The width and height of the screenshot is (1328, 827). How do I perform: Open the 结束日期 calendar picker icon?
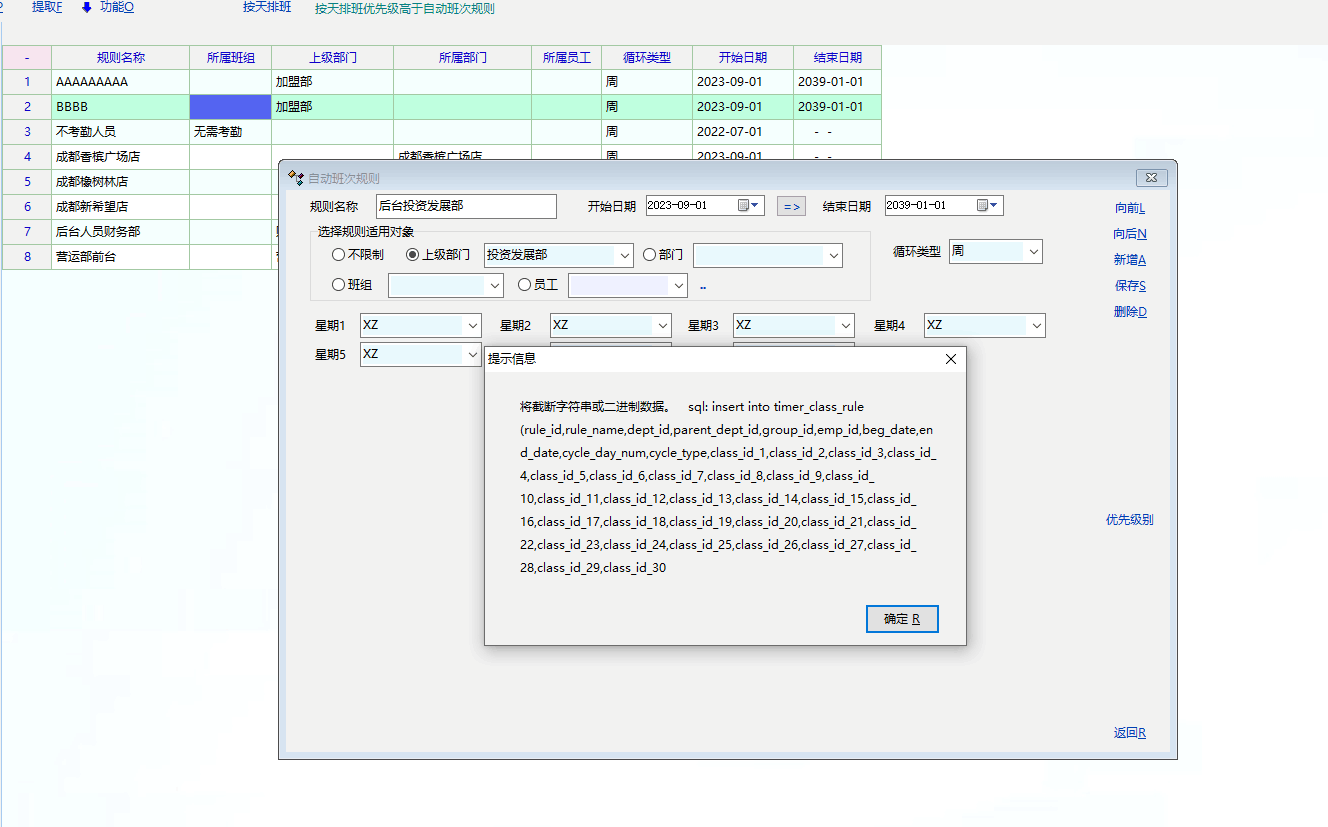tap(983, 205)
